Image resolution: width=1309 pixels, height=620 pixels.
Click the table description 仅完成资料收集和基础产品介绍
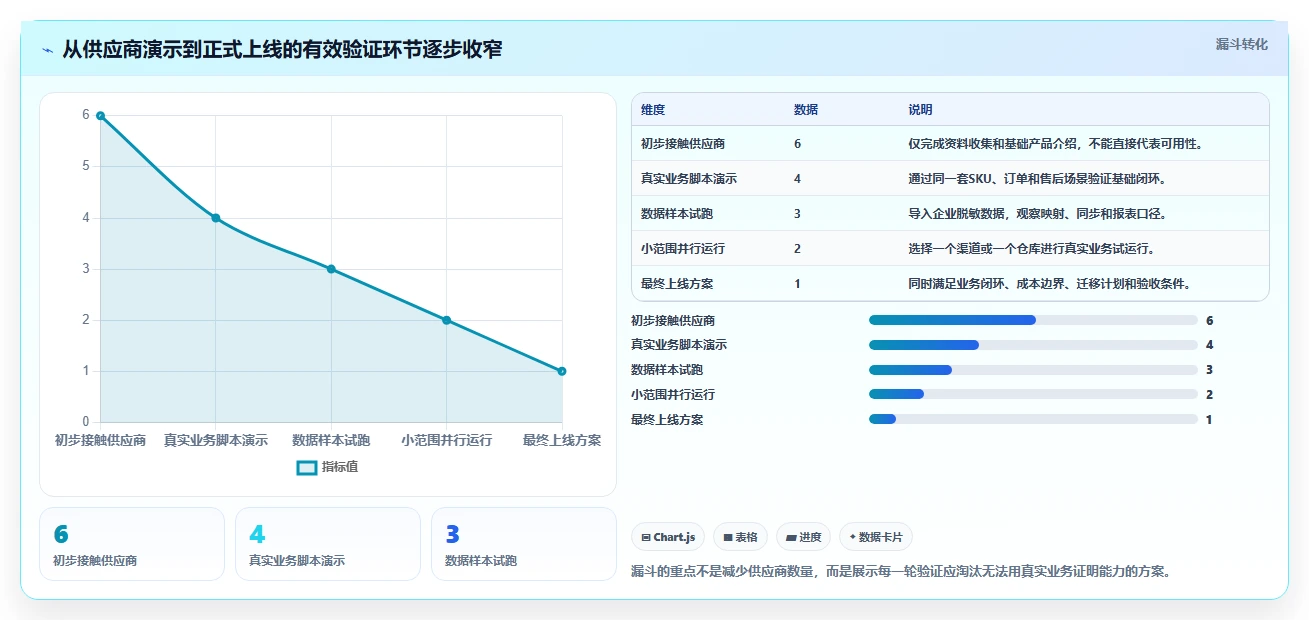(1055, 144)
